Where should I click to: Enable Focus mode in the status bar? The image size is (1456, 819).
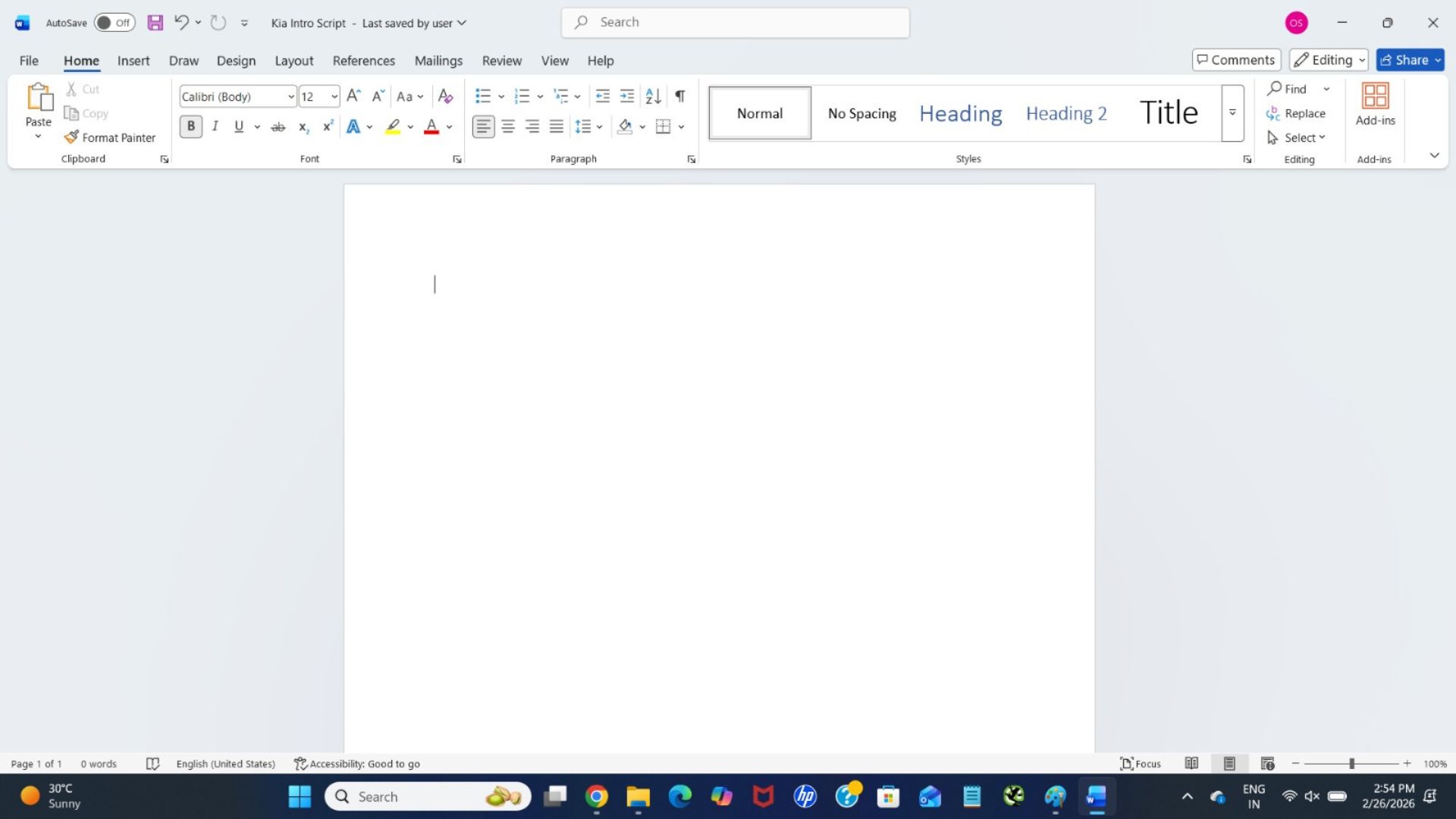pyautogui.click(x=1140, y=764)
